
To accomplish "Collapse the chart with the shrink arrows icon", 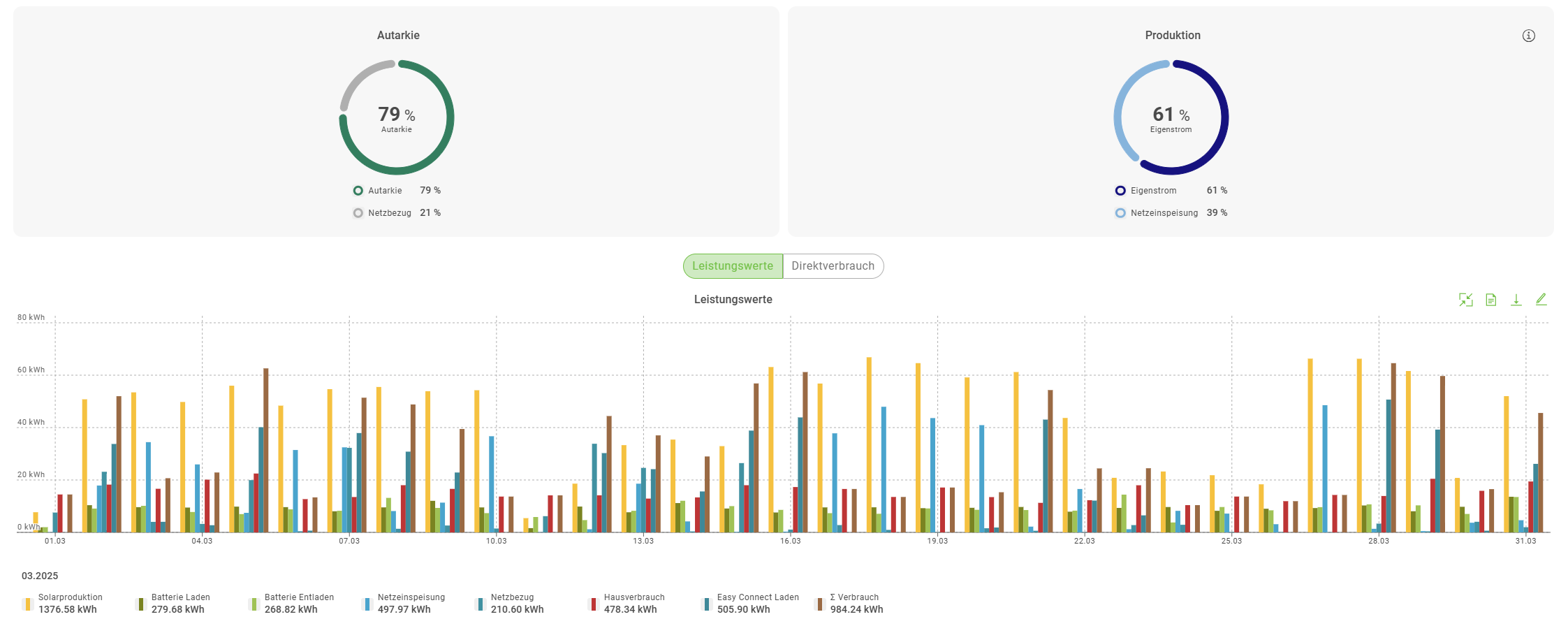I will [1465, 300].
